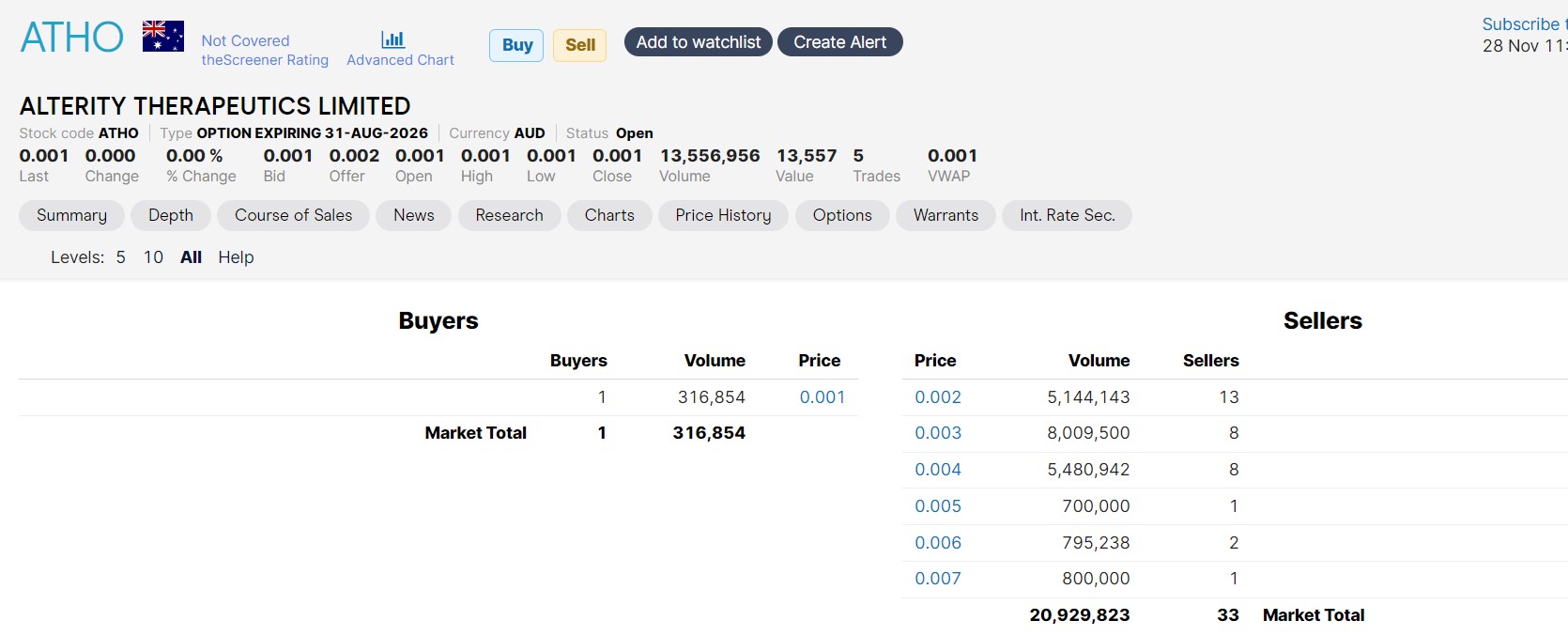Click seller price 0.004
This screenshot has width=1568, height=636.
pos(938,470)
